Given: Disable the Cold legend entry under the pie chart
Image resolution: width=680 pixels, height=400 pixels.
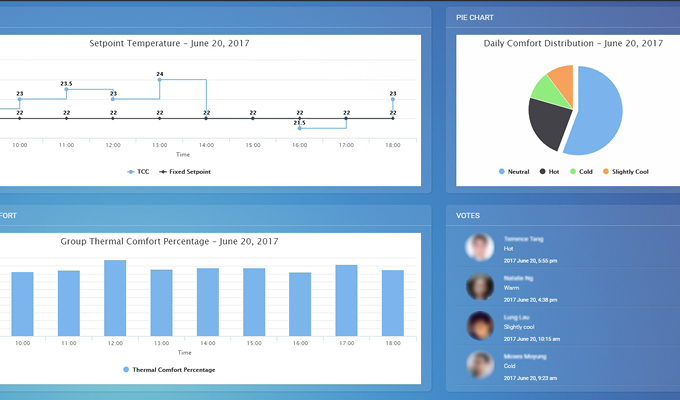Looking at the screenshot, I should tap(580, 171).
